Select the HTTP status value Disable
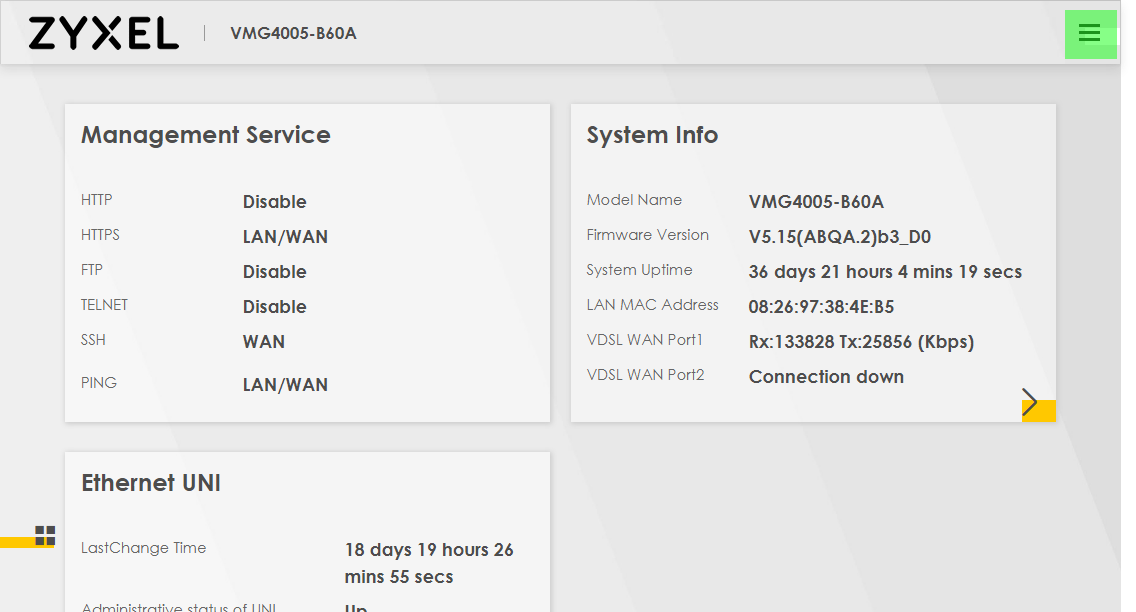The height and width of the screenshot is (612, 1136). (x=275, y=202)
